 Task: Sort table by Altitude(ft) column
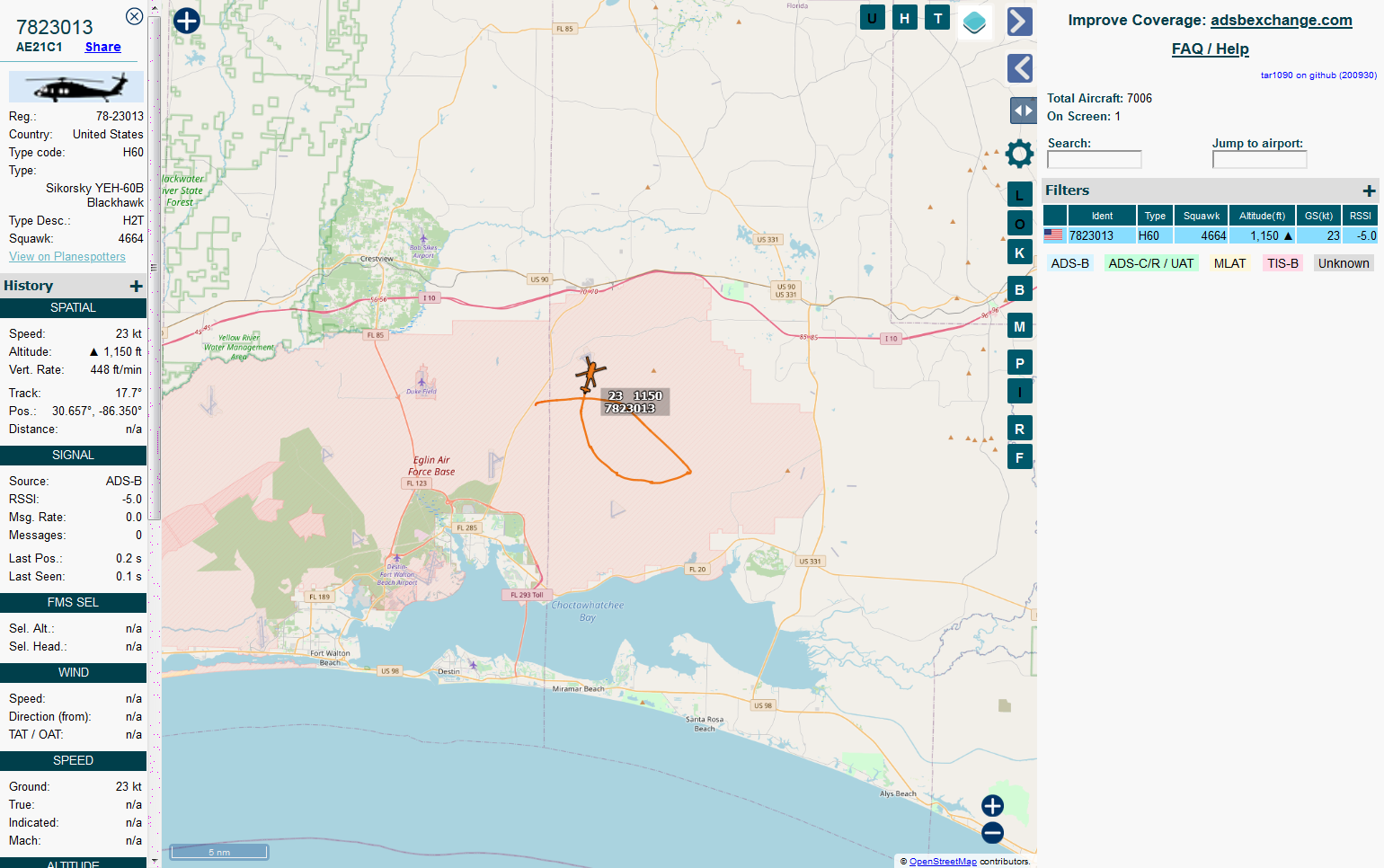(1262, 216)
